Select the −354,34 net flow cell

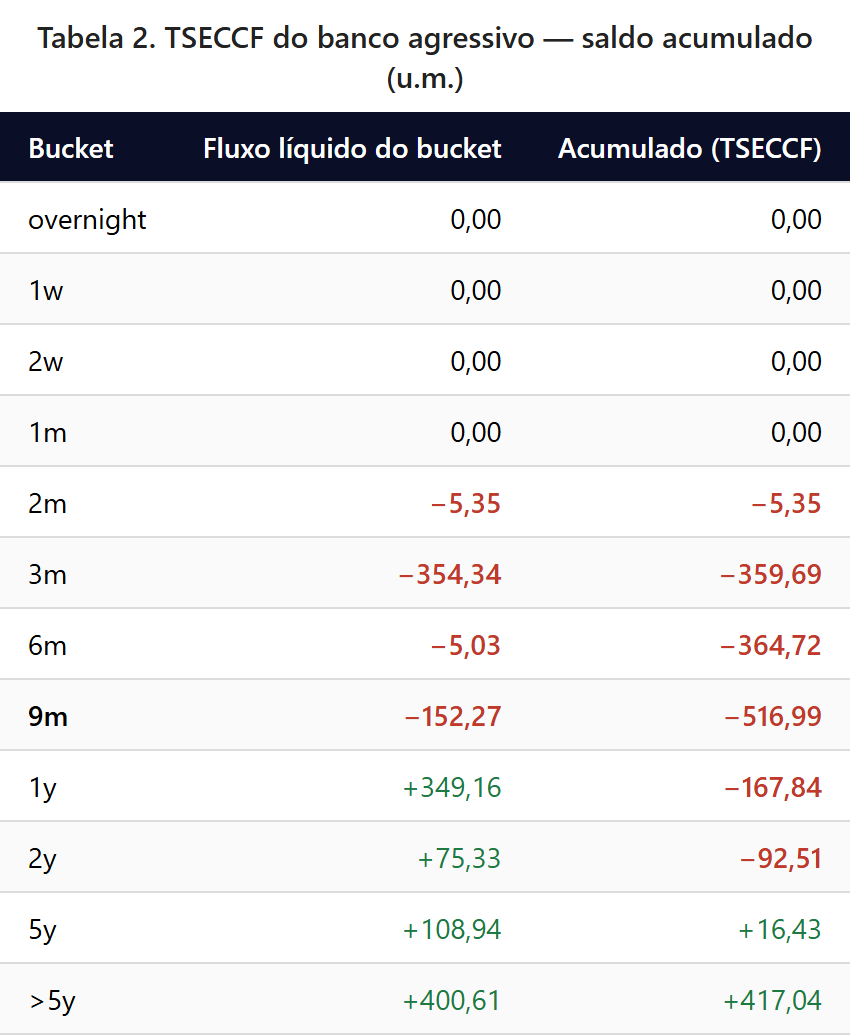pyautogui.click(x=449, y=575)
